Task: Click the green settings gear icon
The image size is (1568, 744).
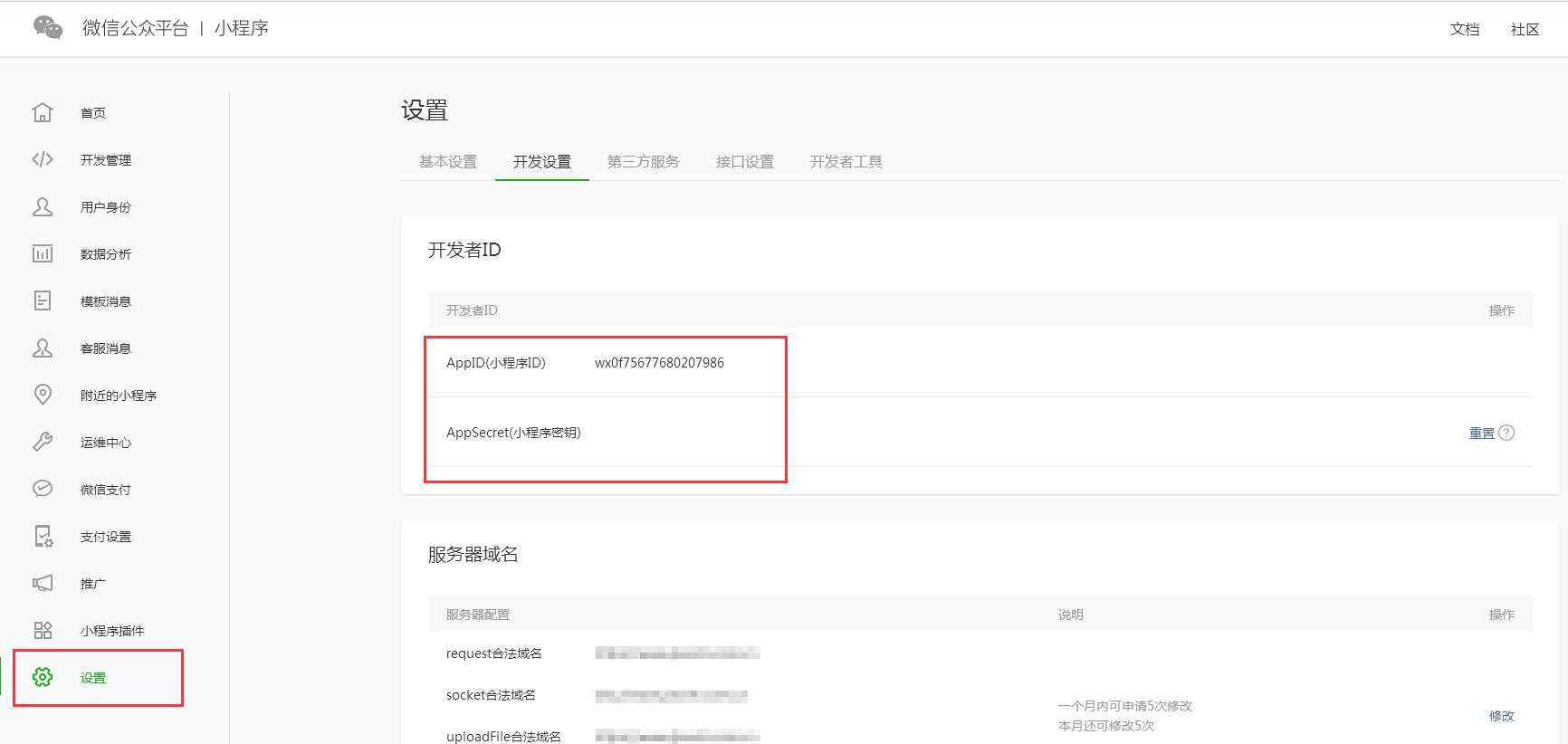Action: [43, 677]
